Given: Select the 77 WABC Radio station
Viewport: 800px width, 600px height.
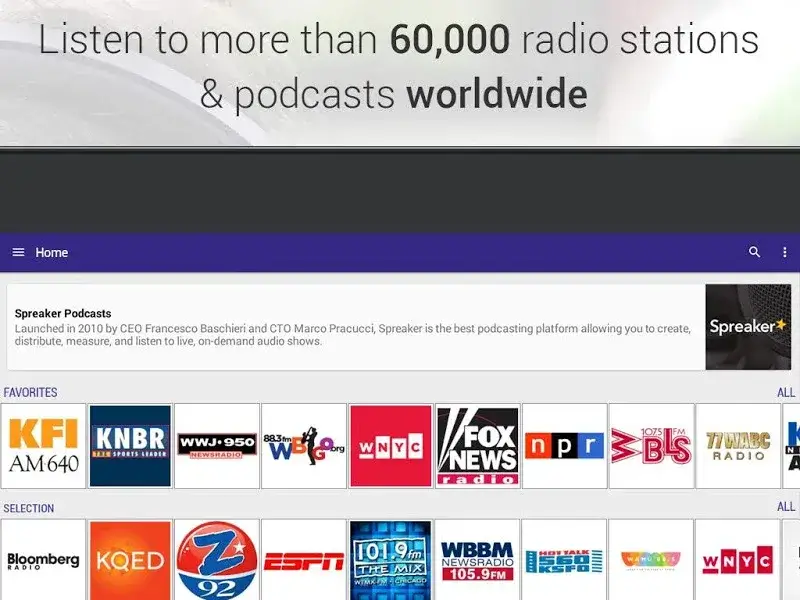Looking at the screenshot, I should point(737,446).
